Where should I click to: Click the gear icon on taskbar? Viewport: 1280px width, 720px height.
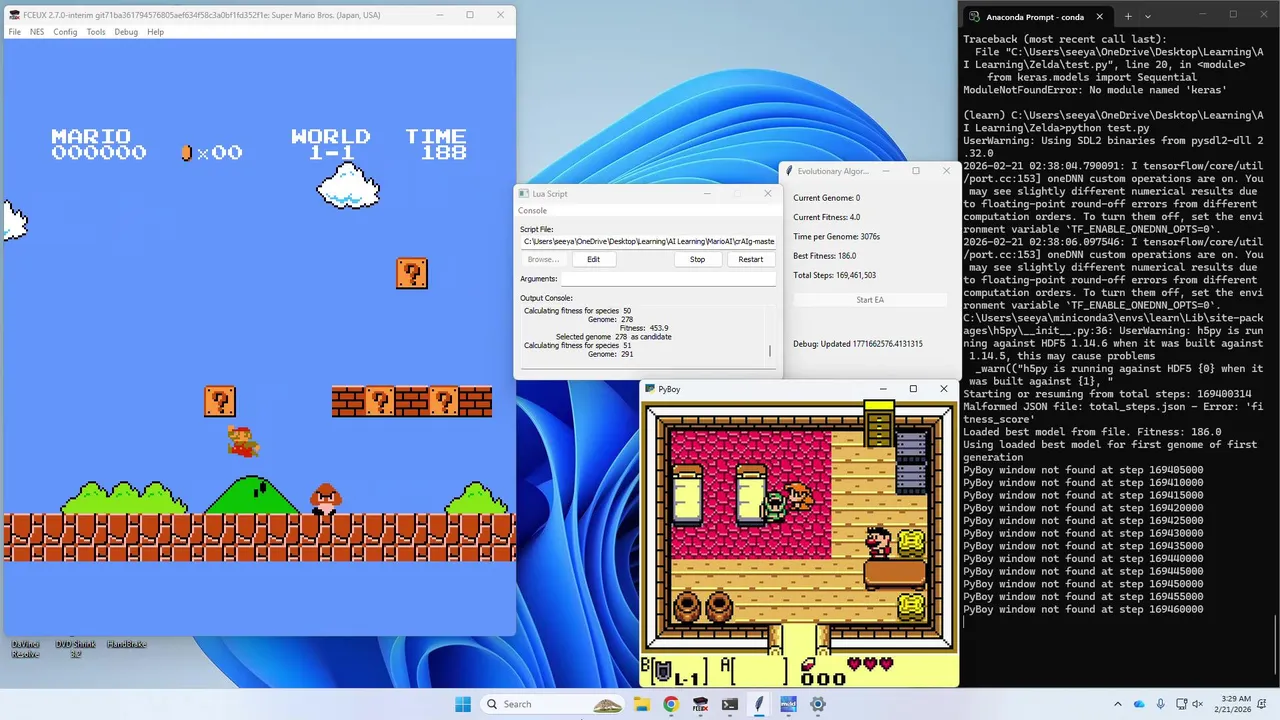[x=818, y=704]
